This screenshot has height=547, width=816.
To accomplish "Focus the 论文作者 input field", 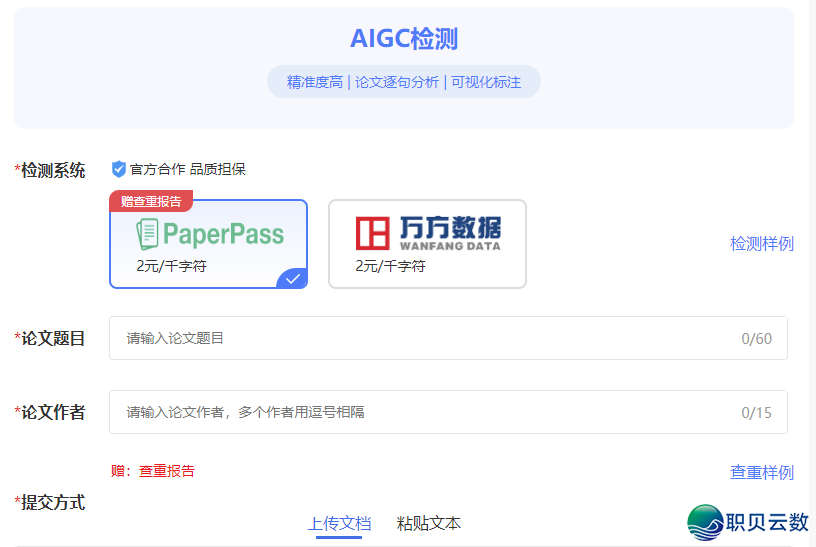I will (x=448, y=412).
